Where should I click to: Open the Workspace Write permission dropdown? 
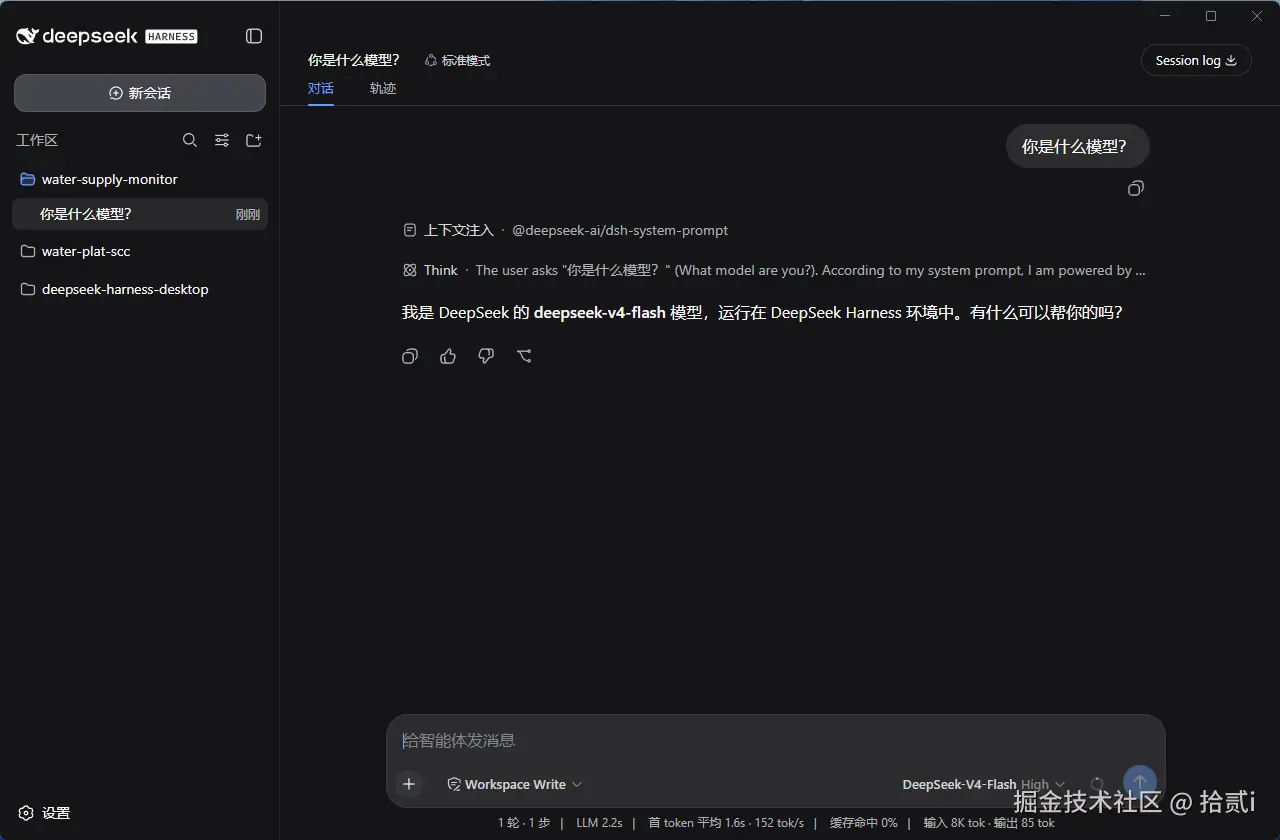(x=515, y=784)
